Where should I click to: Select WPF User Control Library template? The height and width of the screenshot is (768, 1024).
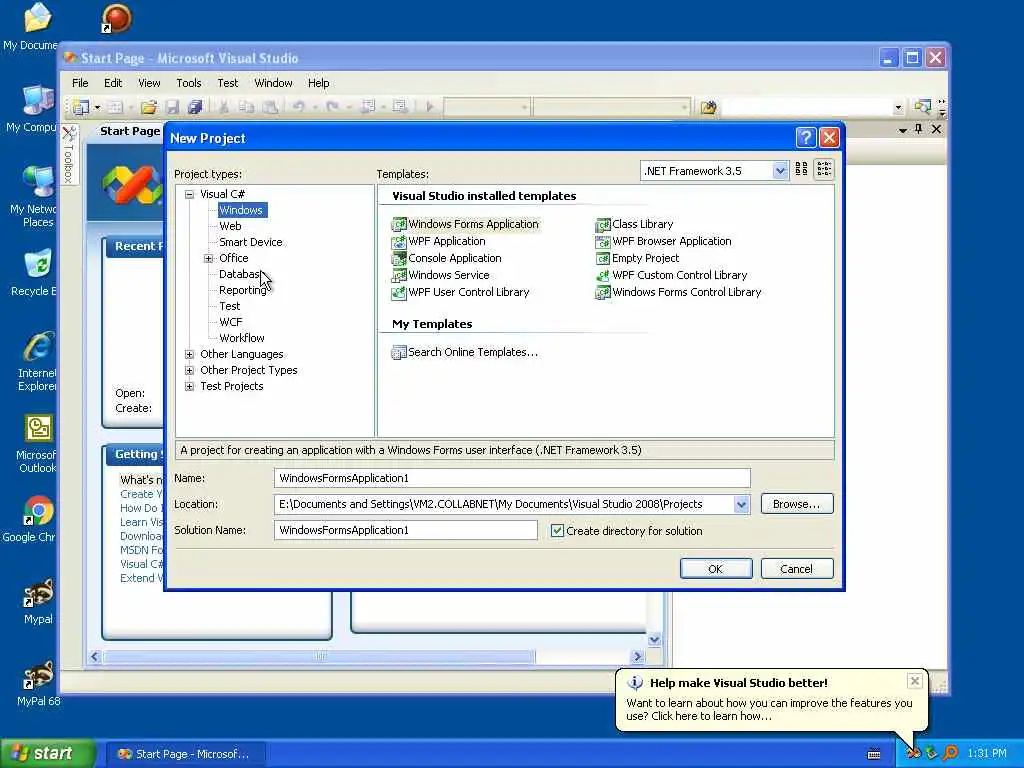pos(460,292)
